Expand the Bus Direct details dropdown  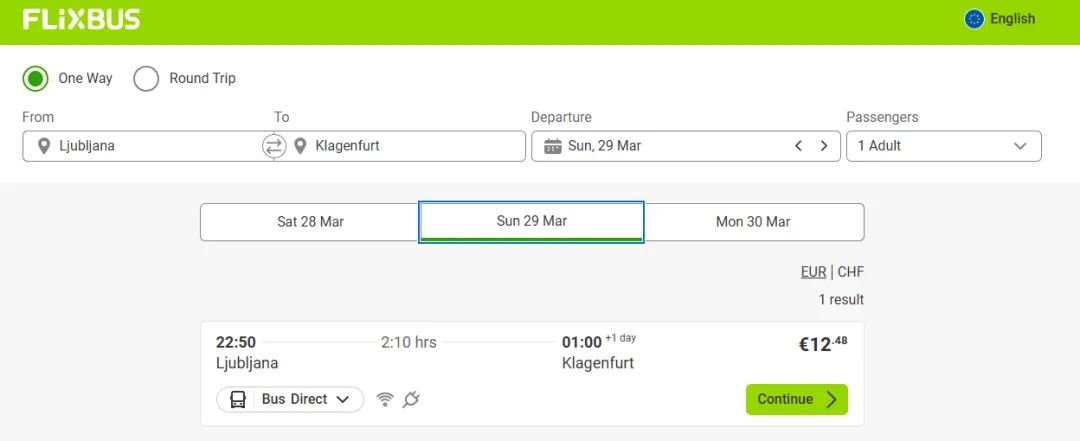[x=290, y=400]
